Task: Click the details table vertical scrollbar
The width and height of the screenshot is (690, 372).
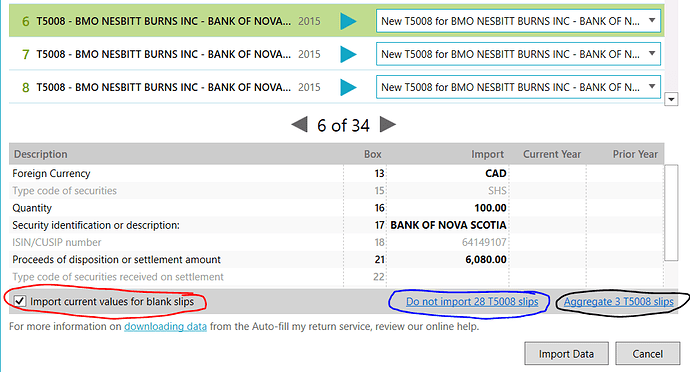Action: coord(671,213)
